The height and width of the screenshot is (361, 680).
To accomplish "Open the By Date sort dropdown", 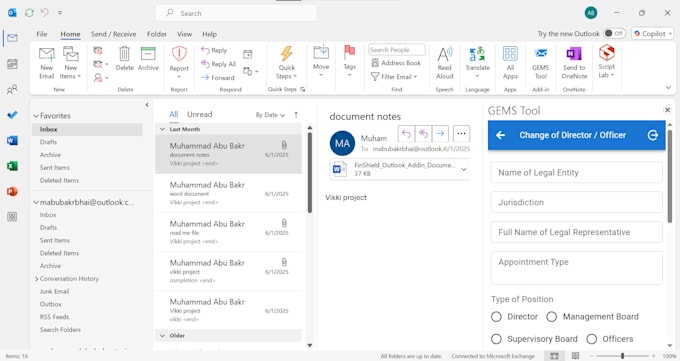I will [x=270, y=115].
